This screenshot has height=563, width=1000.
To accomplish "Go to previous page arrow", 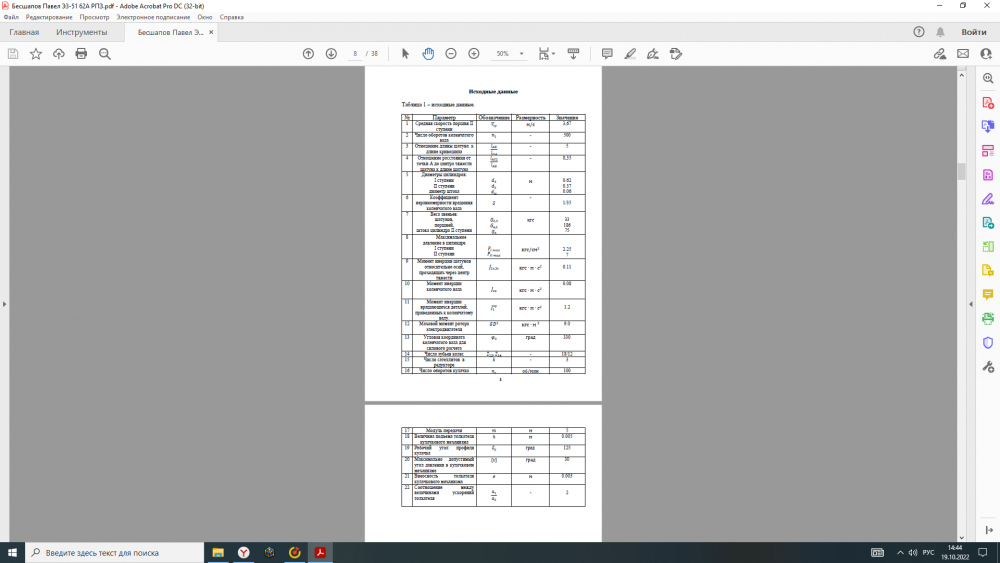I will pyautogui.click(x=308, y=54).
